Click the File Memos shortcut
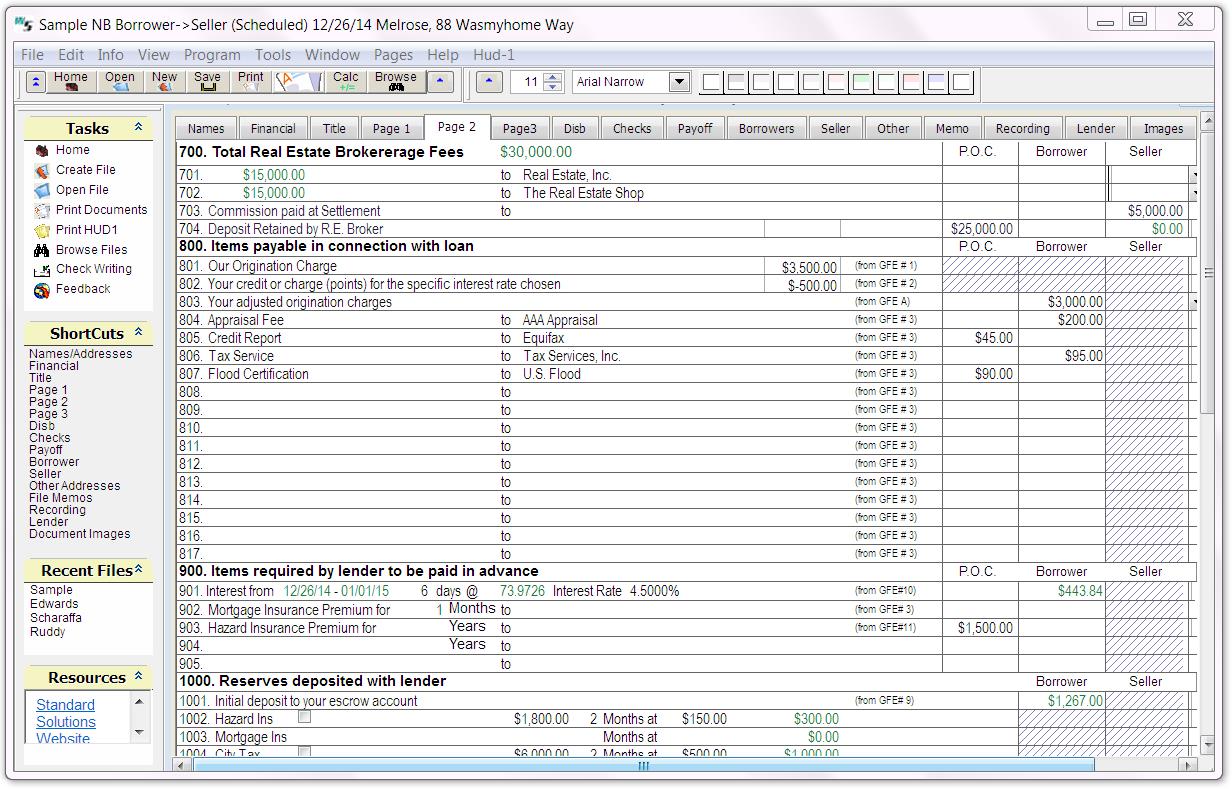 click(x=60, y=498)
